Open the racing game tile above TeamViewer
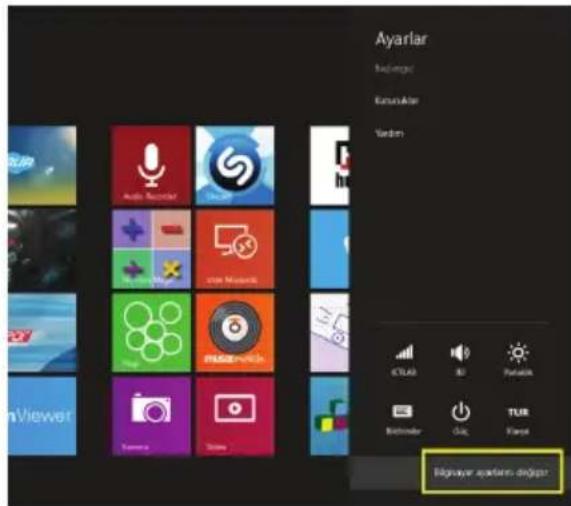571x506 pixels. (42, 333)
